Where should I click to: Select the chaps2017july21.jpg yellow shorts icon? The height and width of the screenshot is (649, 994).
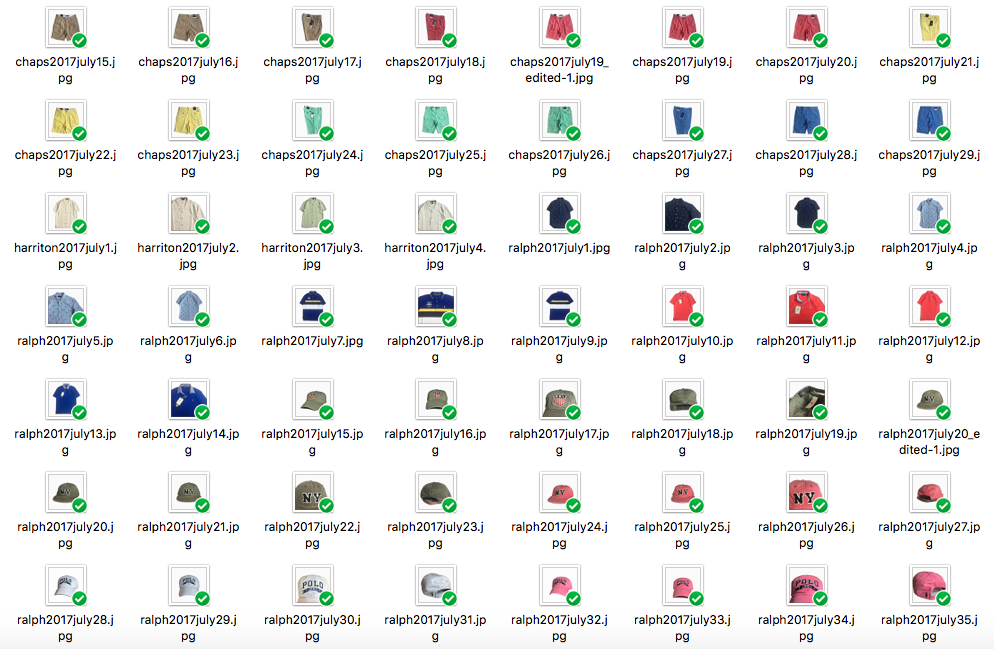pyautogui.click(x=929, y=27)
